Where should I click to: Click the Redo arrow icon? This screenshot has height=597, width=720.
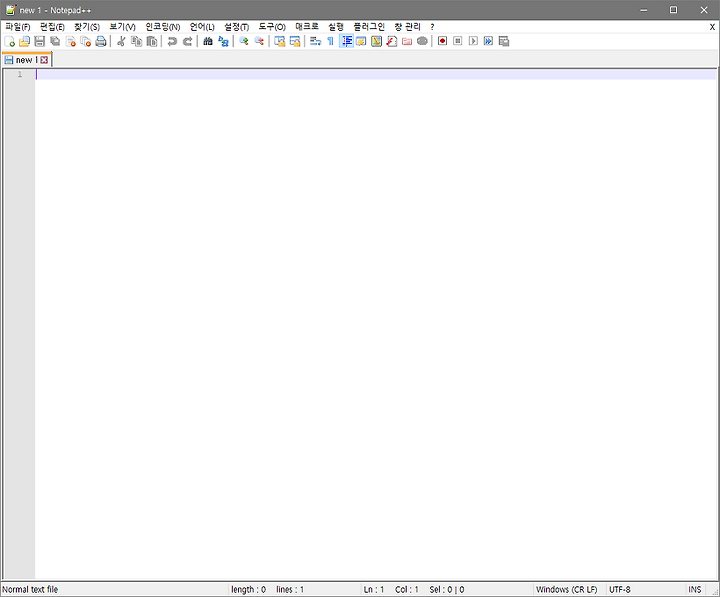point(187,41)
